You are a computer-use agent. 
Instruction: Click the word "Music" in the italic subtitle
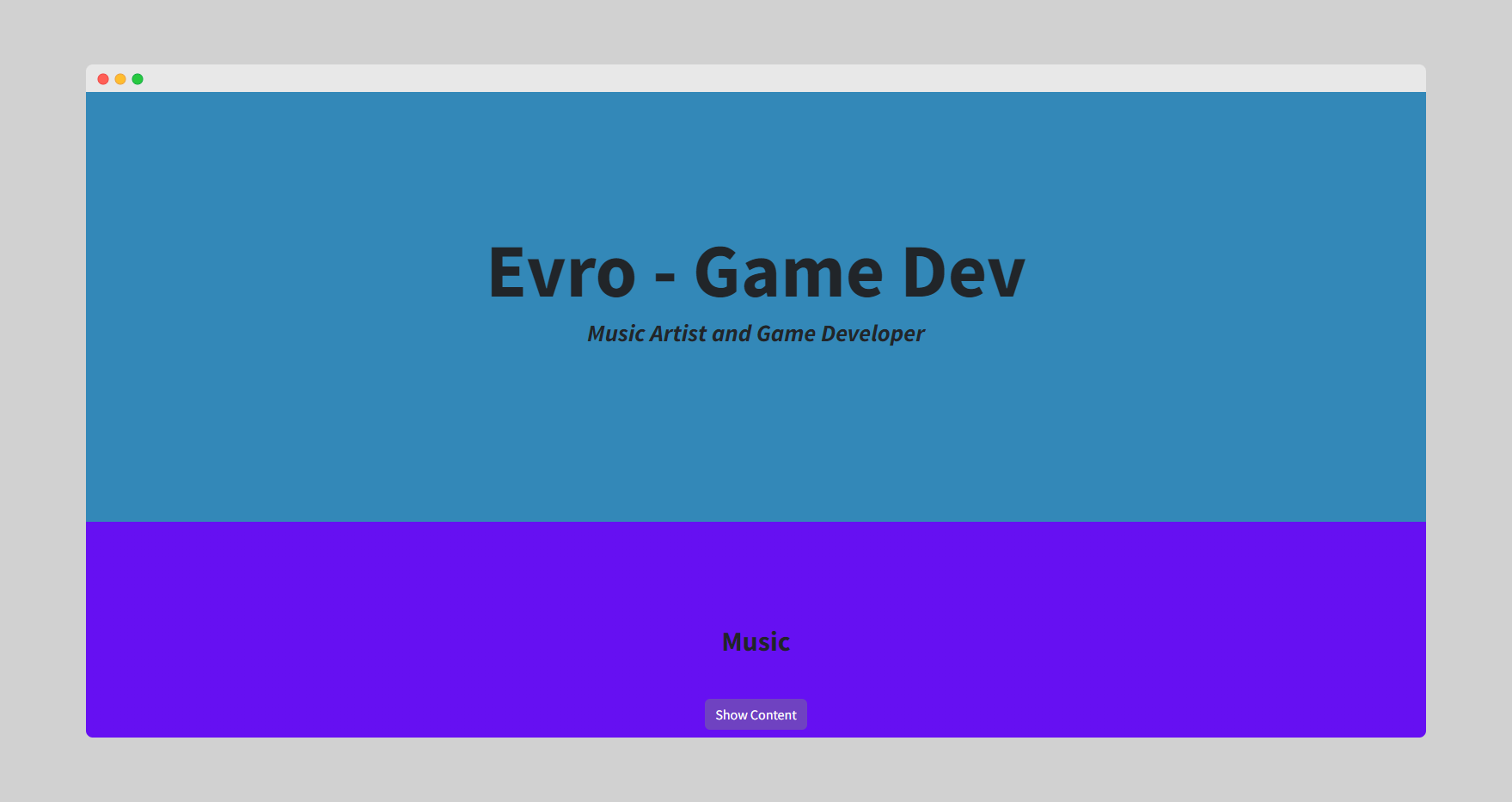click(615, 334)
